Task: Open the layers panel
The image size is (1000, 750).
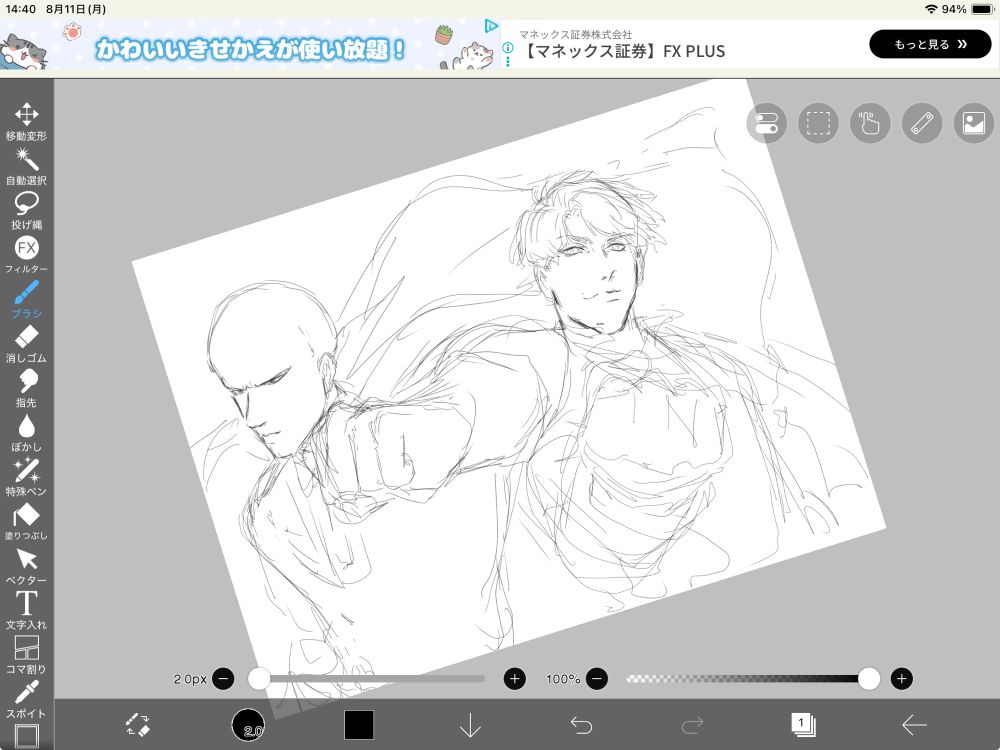Action: click(x=803, y=725)
